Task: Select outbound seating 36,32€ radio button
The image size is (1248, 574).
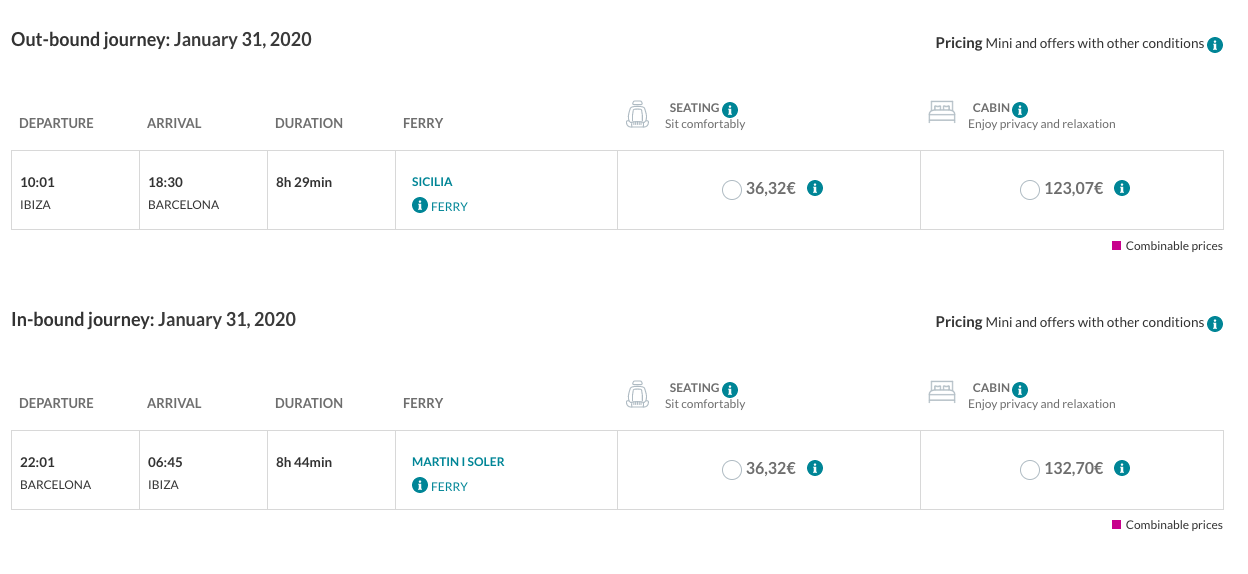Action: pyautogui.click(x=732, y=189)
